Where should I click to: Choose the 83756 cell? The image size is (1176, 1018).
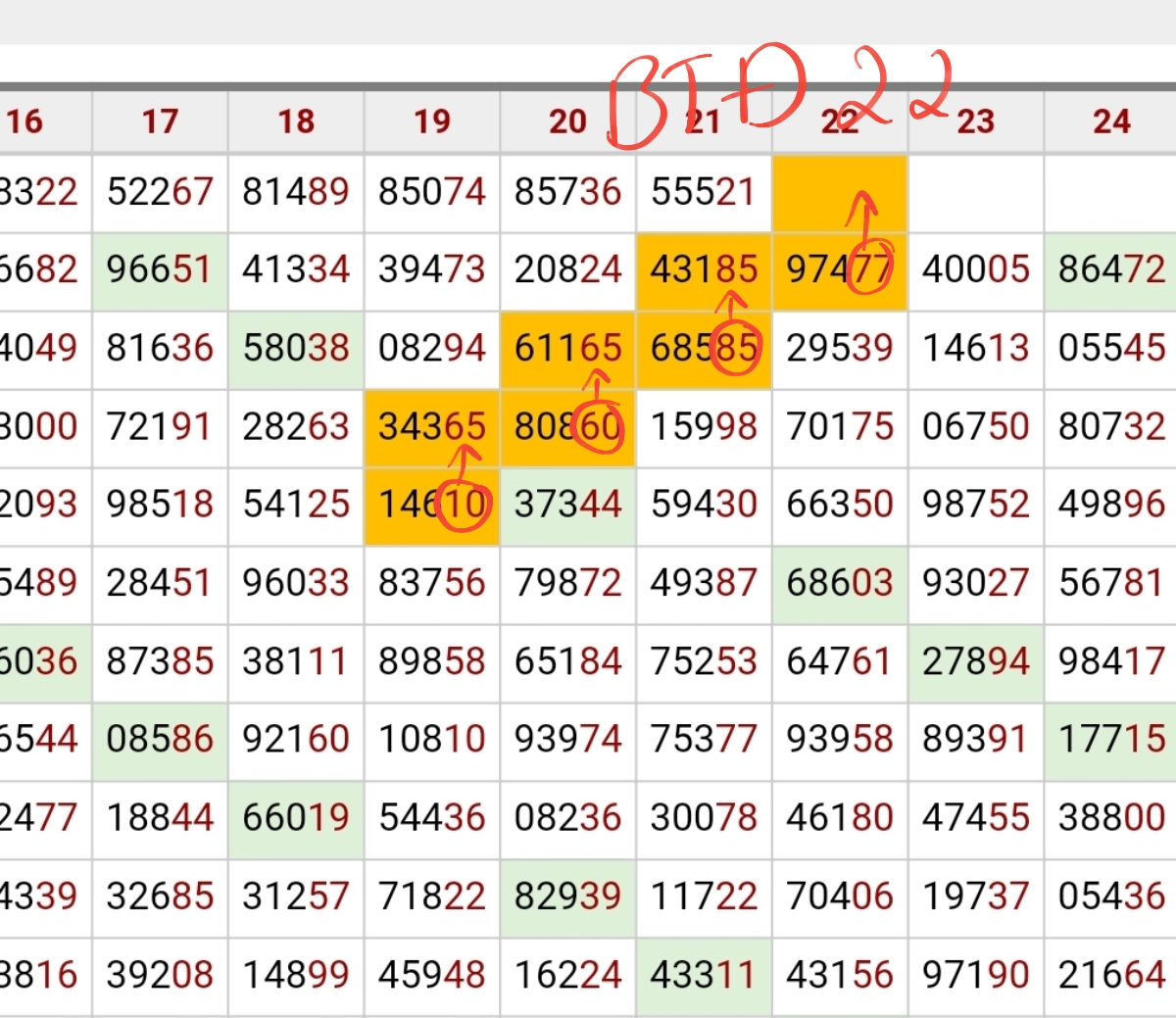point(432,583)
